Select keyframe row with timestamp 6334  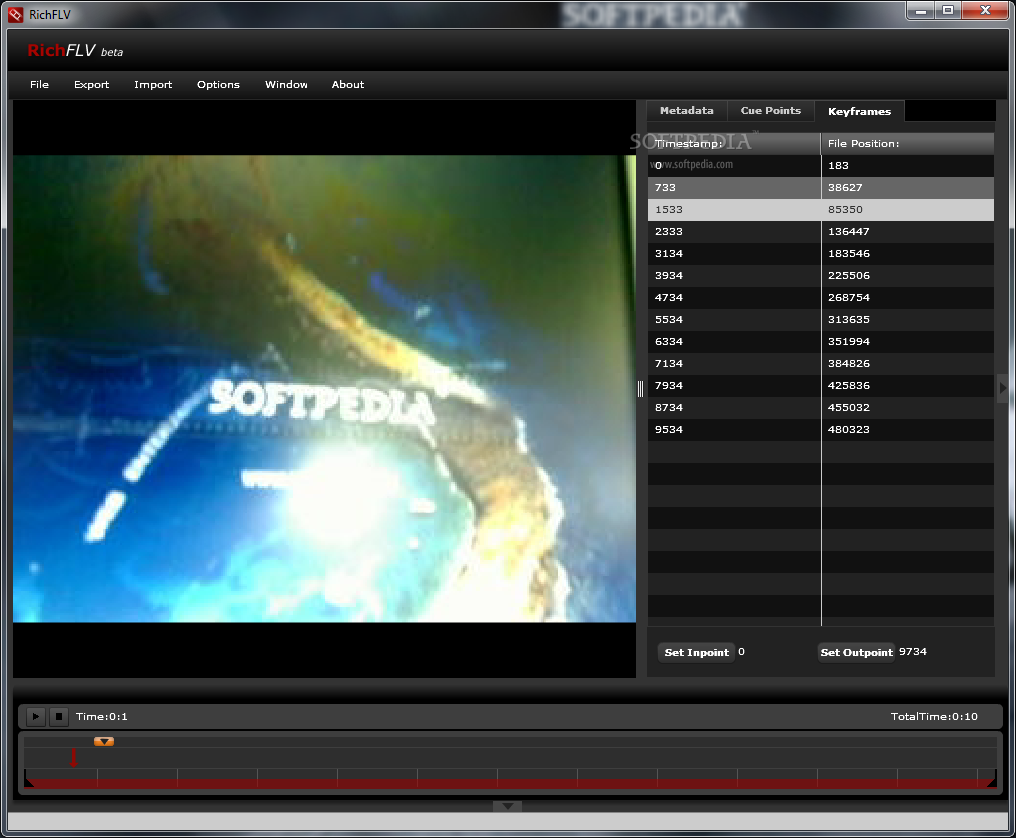pyautogui.click(x=821, y=342)
